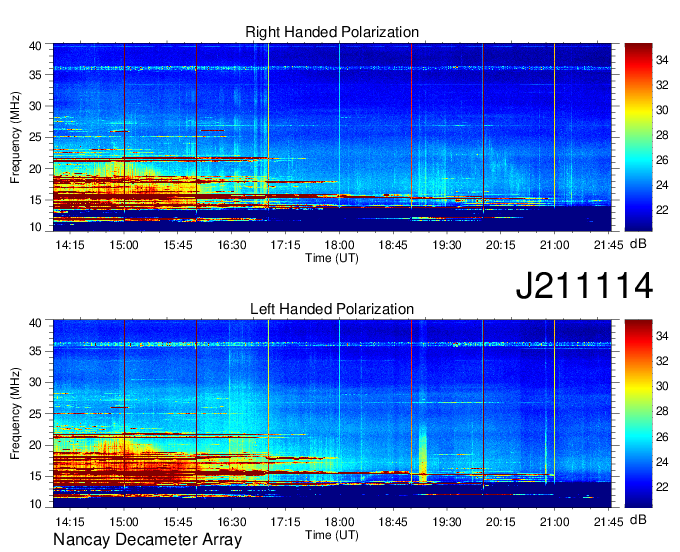Click the Left Handed Polarization spectrogram image
680x552 pixels.
coord(332,414)
